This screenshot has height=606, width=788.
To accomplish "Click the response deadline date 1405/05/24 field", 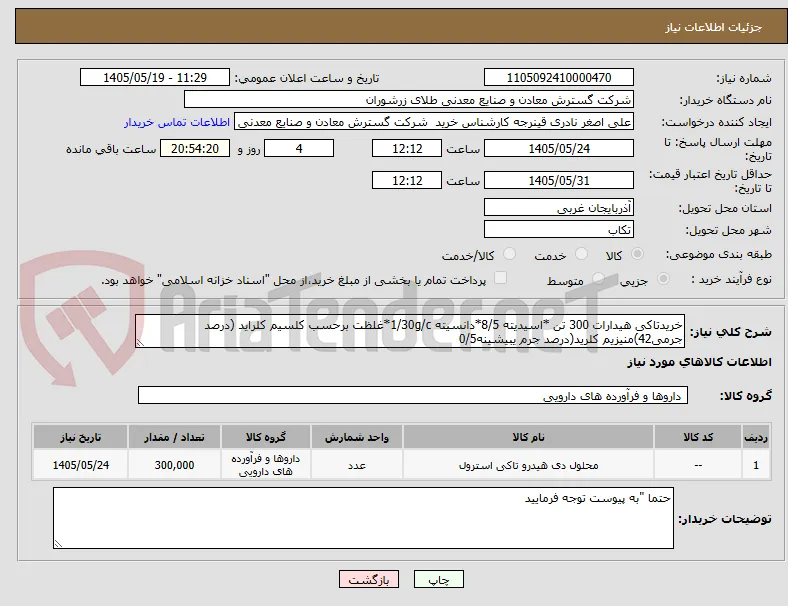I will click(x=558, y=148).
